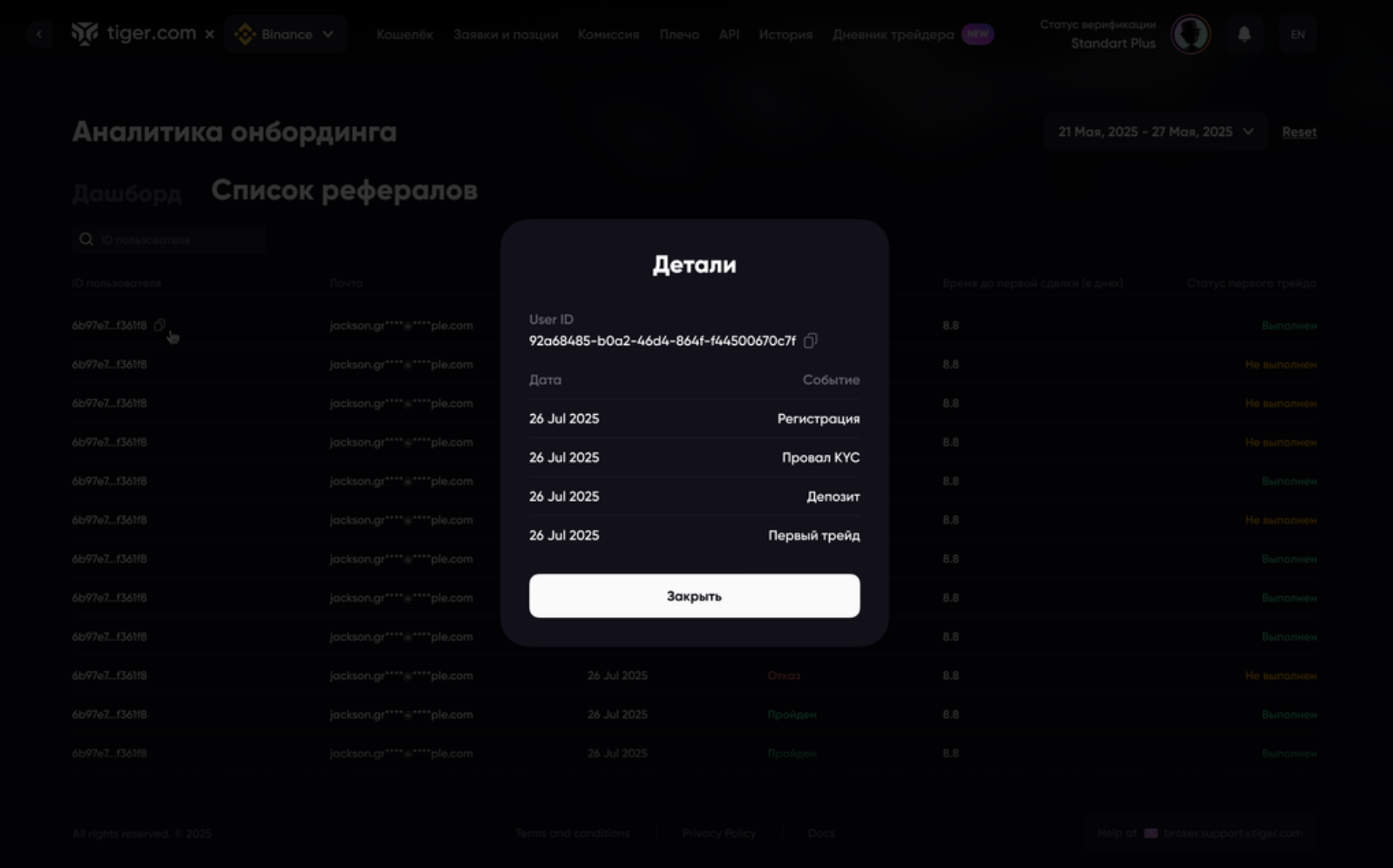
Task: Switch to the Дашборд tab
Action: (x=126, y=193)
